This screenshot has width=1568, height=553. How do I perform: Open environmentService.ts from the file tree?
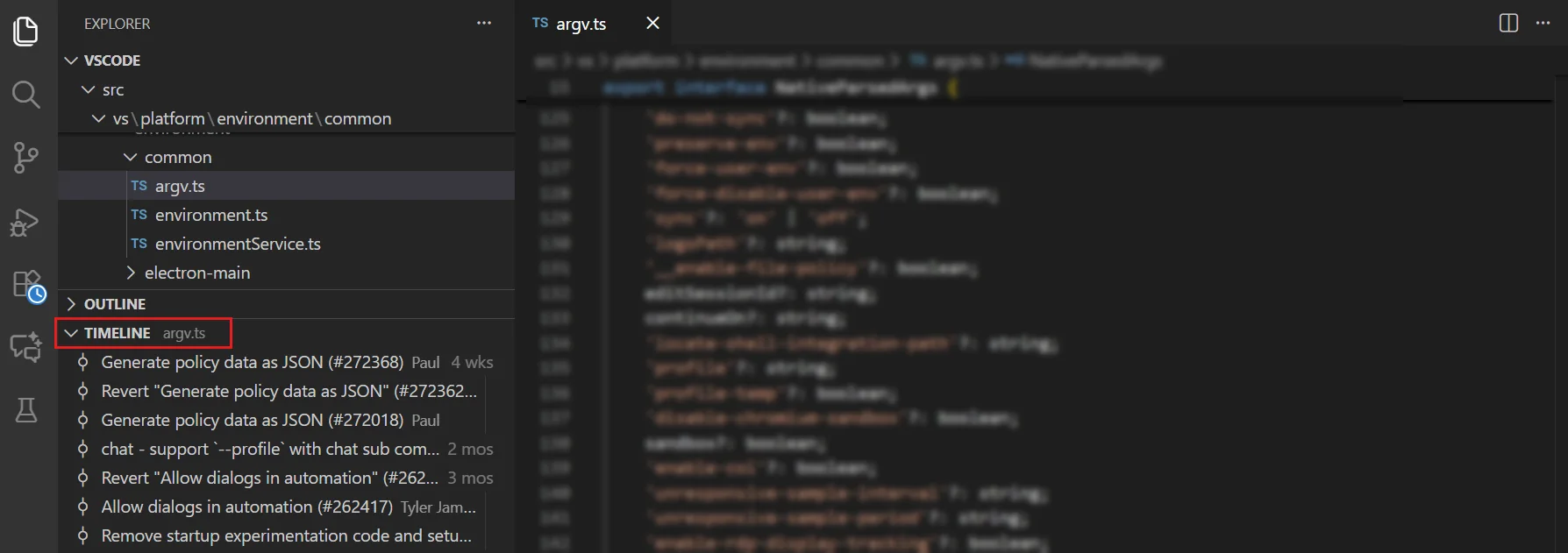coord(286,244)
